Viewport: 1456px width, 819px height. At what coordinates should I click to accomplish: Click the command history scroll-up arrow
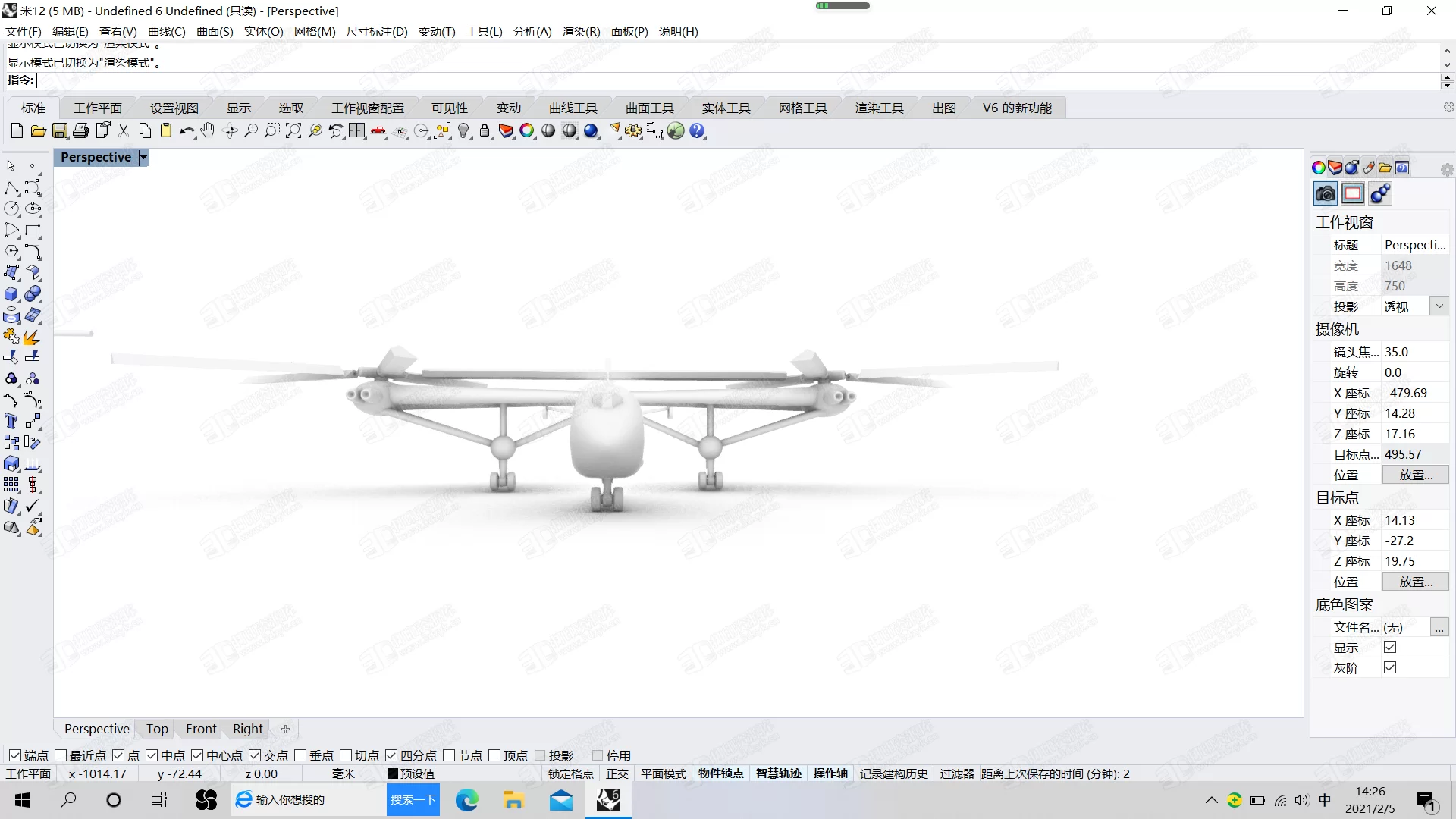(1447, 50)
